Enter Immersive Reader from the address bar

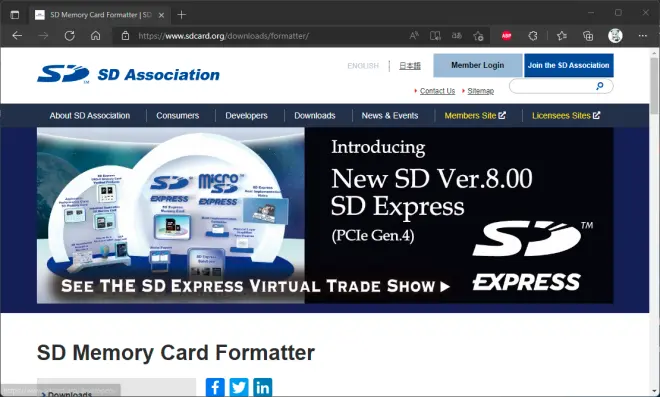click(435, 36)
